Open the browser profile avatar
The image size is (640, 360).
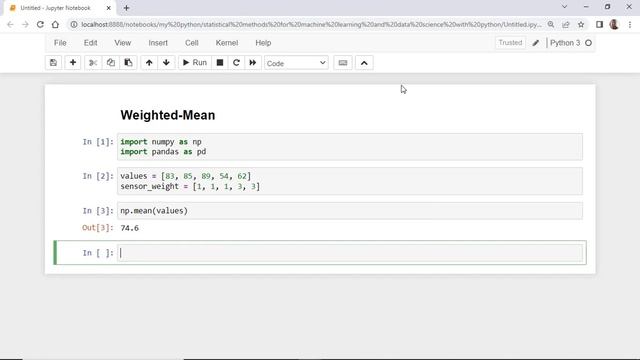(x=614, y=24)
